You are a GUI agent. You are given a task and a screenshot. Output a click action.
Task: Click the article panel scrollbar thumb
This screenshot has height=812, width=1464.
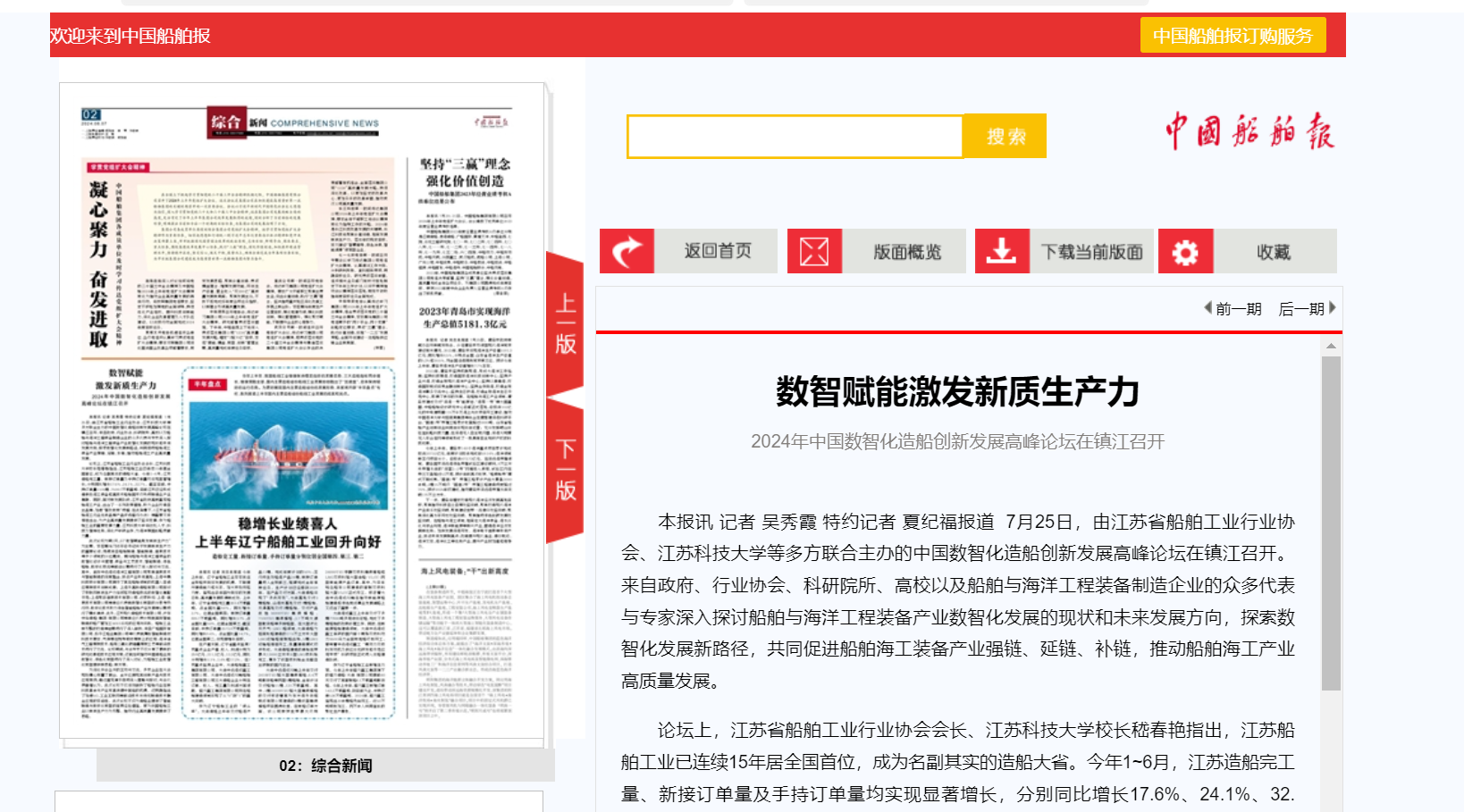click(x=1331, y=523)
